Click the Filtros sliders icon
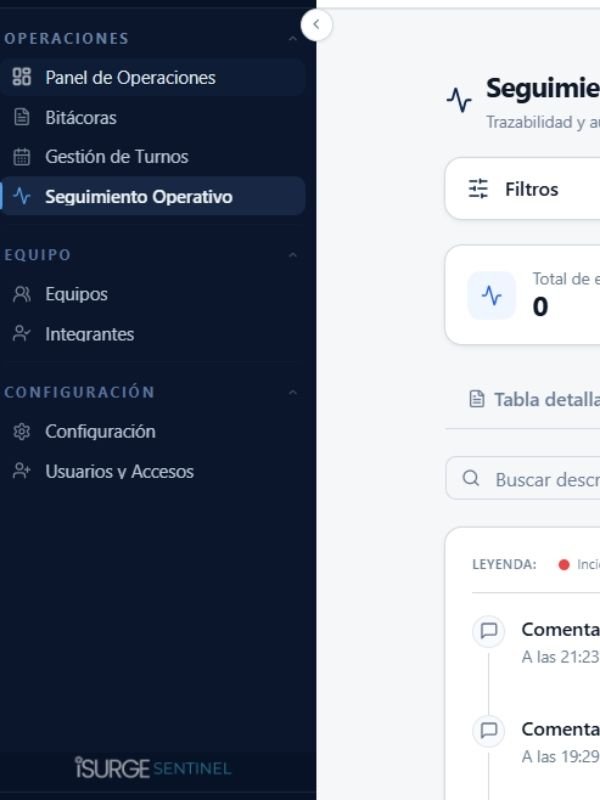The height and width of the screenshot is (800, 600). pyautogui.click(x=479, y=189)
